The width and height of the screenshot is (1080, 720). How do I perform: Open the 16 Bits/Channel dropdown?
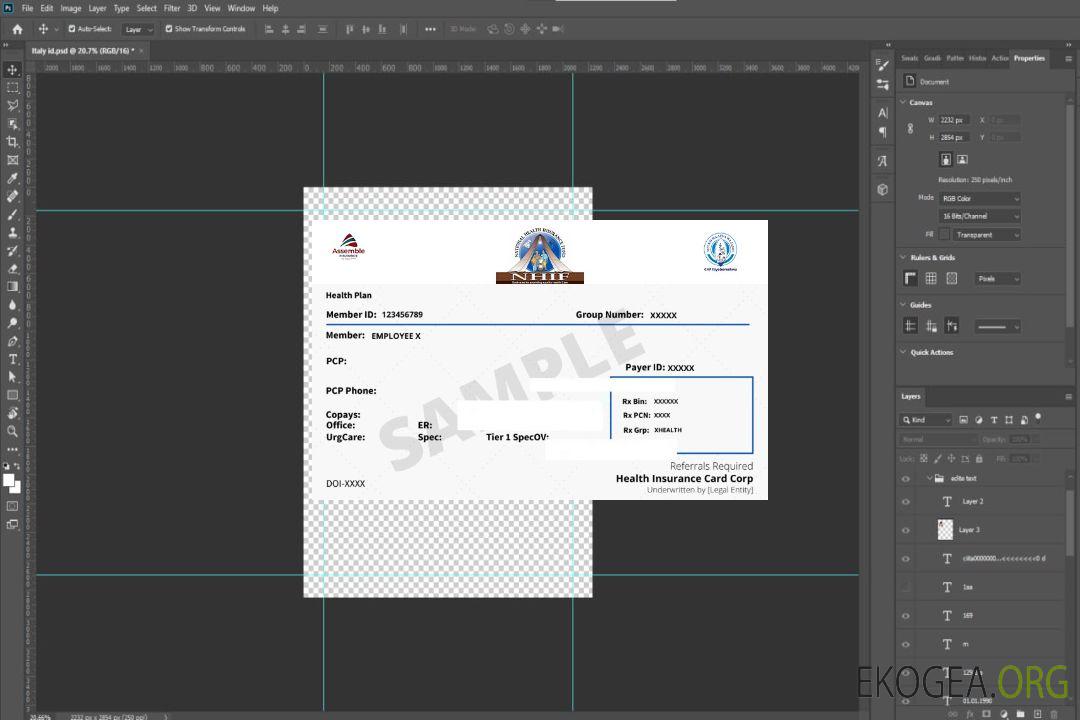coord(979,216)
